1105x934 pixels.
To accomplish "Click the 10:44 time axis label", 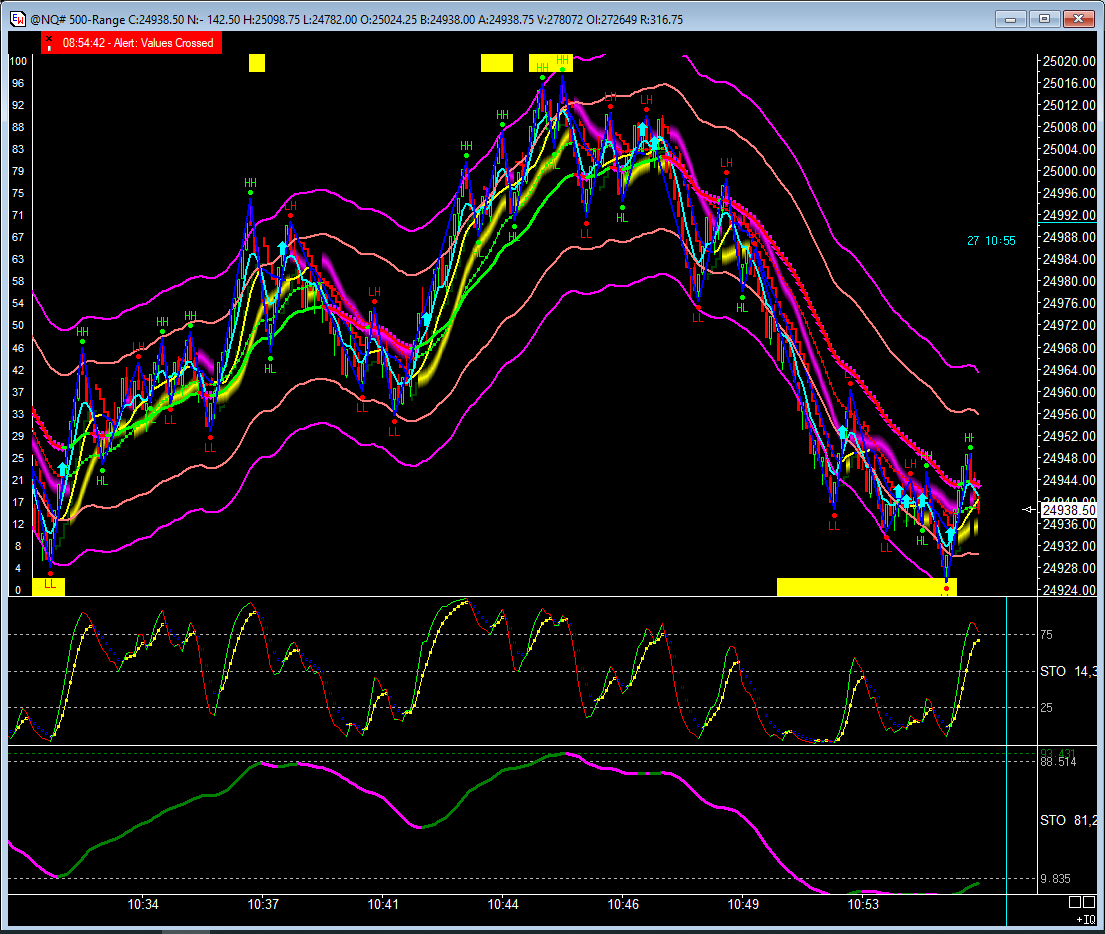I will point(503,904).
